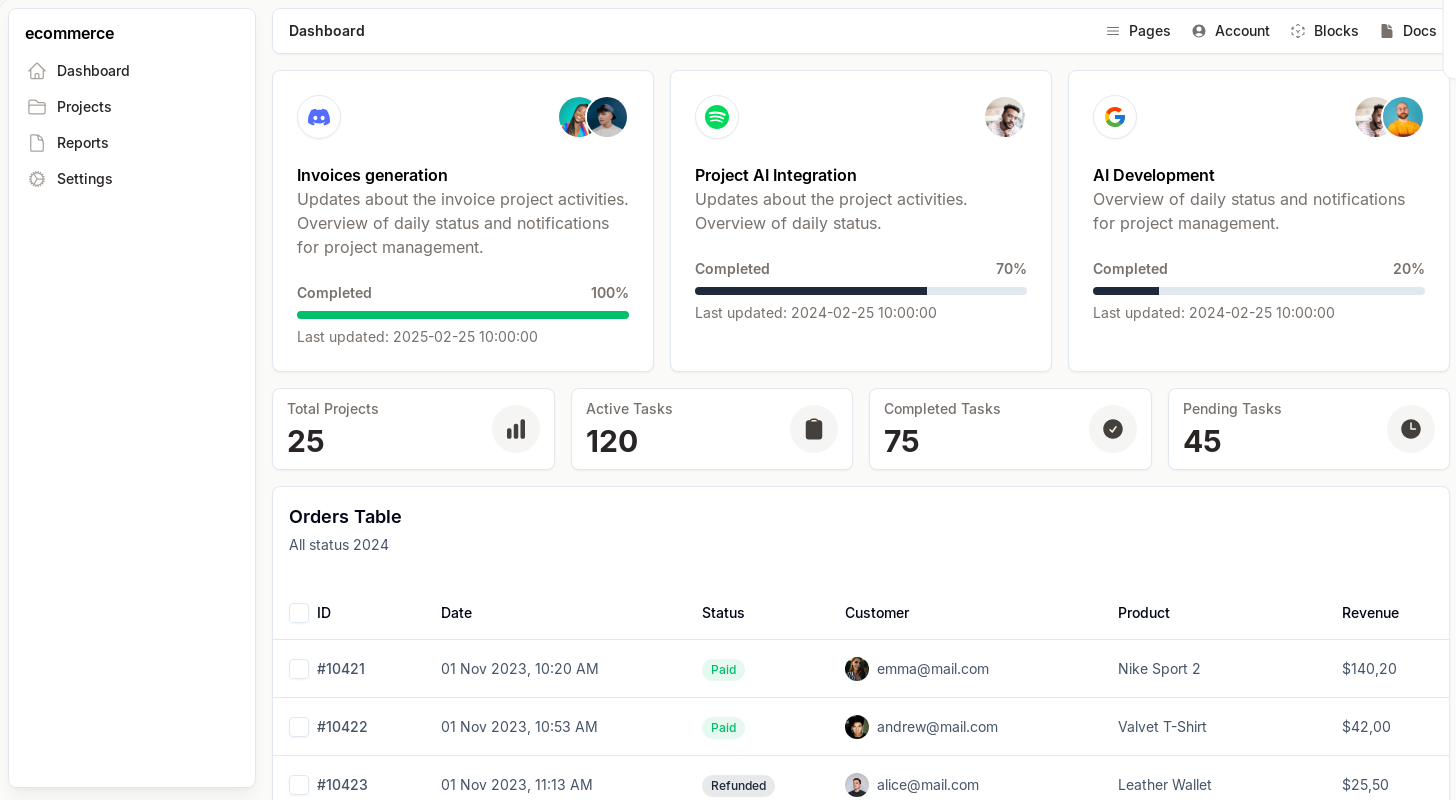Click the bar chart icon in Total Projects
The height and width of the screenshot is (800, 1456).
click(516, 429)
